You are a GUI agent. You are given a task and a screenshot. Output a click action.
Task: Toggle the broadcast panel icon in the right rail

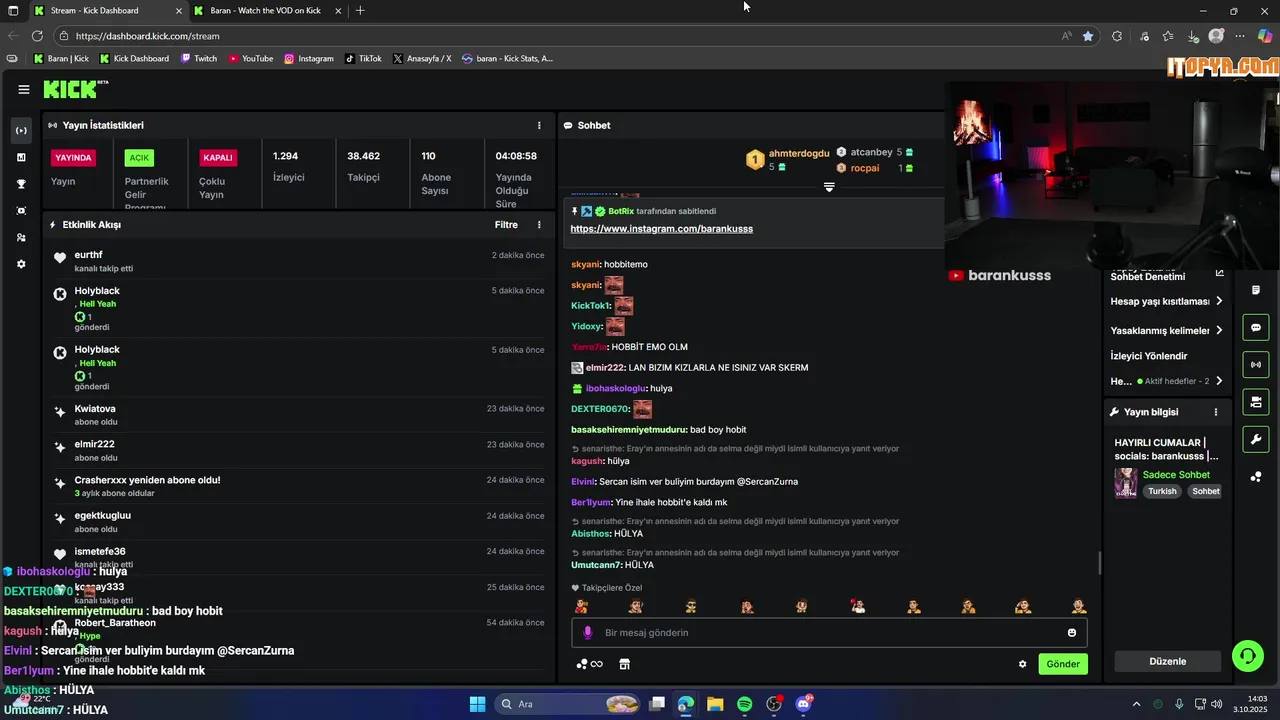pos(1256,364)
